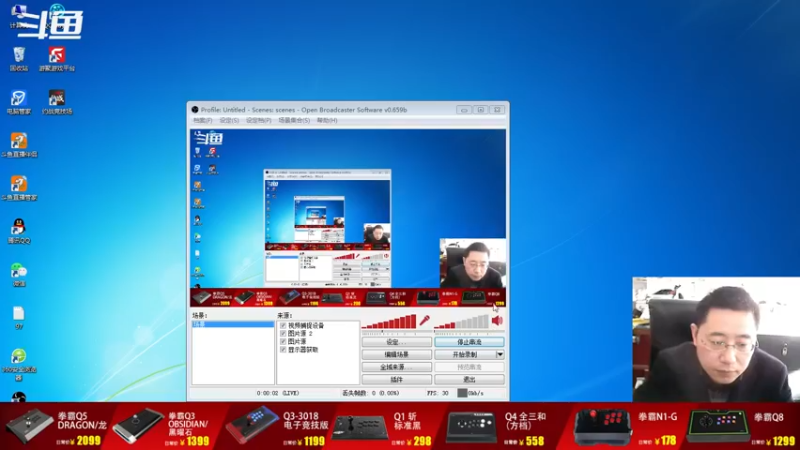
Task: Select the 腾讯QQ penguin desktop icon
Action: tap(19, 231)
